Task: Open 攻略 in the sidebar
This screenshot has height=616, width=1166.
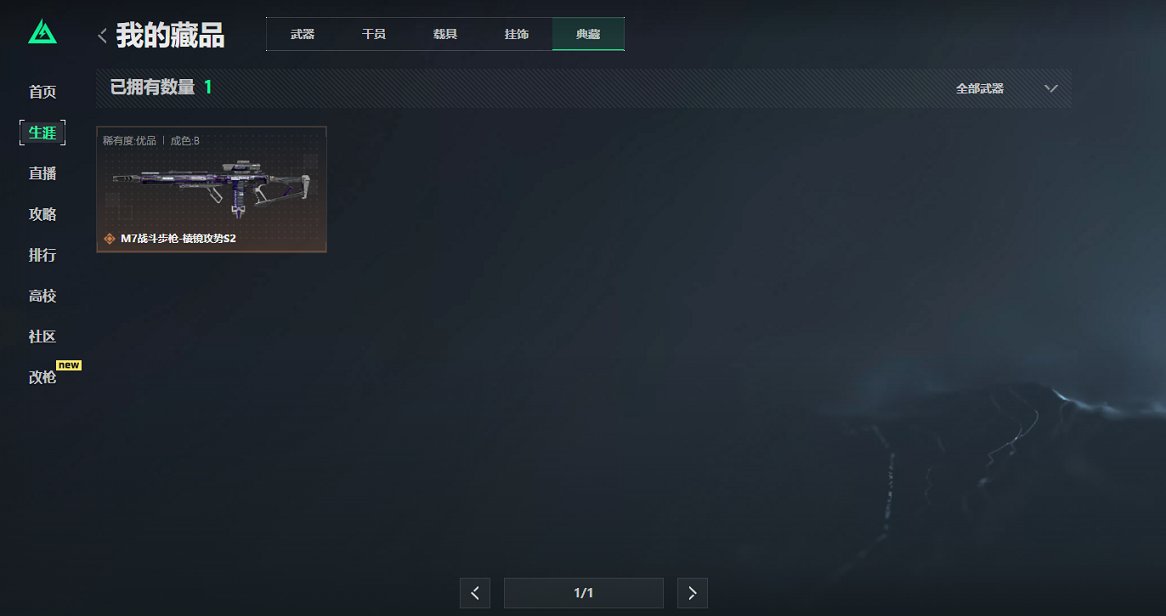Action: pos(42,214)
